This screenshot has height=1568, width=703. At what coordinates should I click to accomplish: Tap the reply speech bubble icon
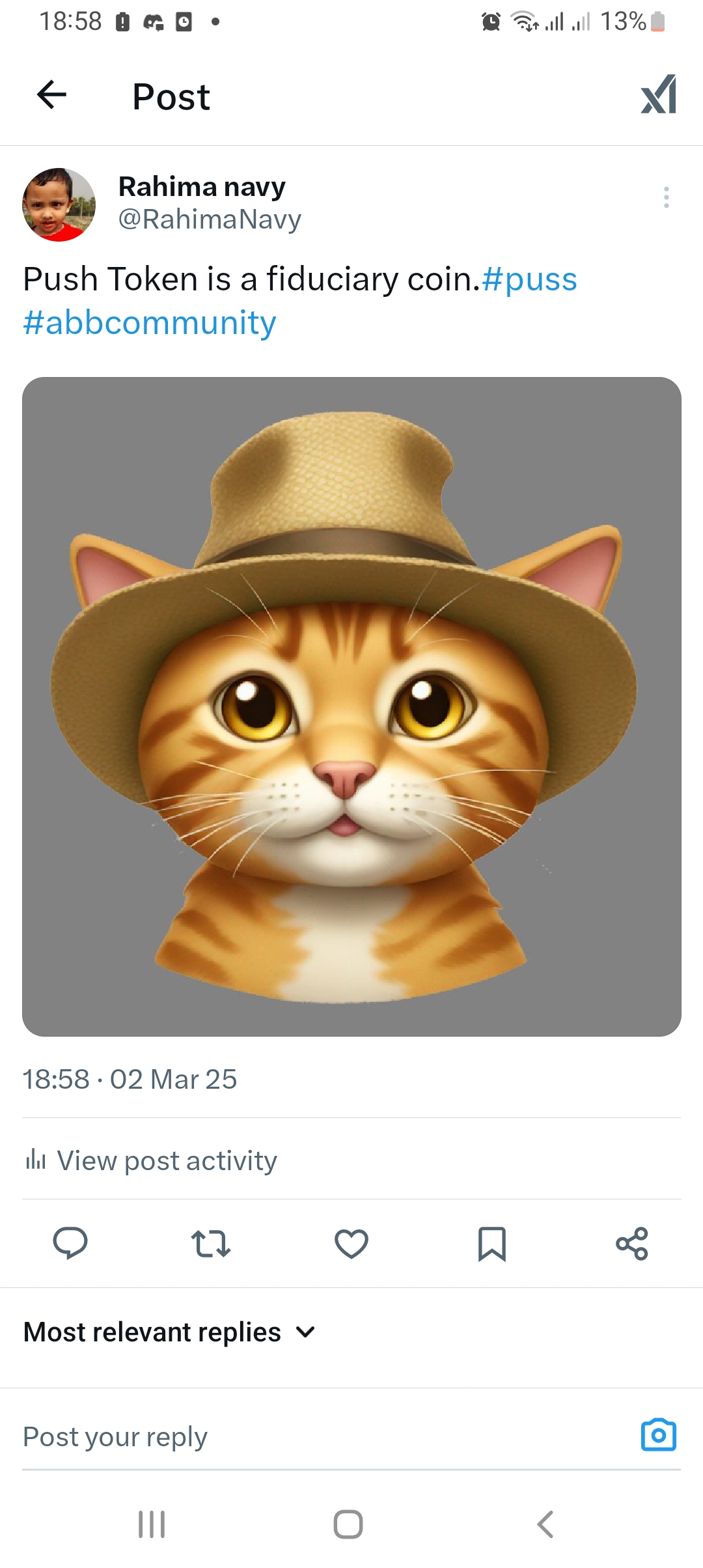pos(70,1243)
